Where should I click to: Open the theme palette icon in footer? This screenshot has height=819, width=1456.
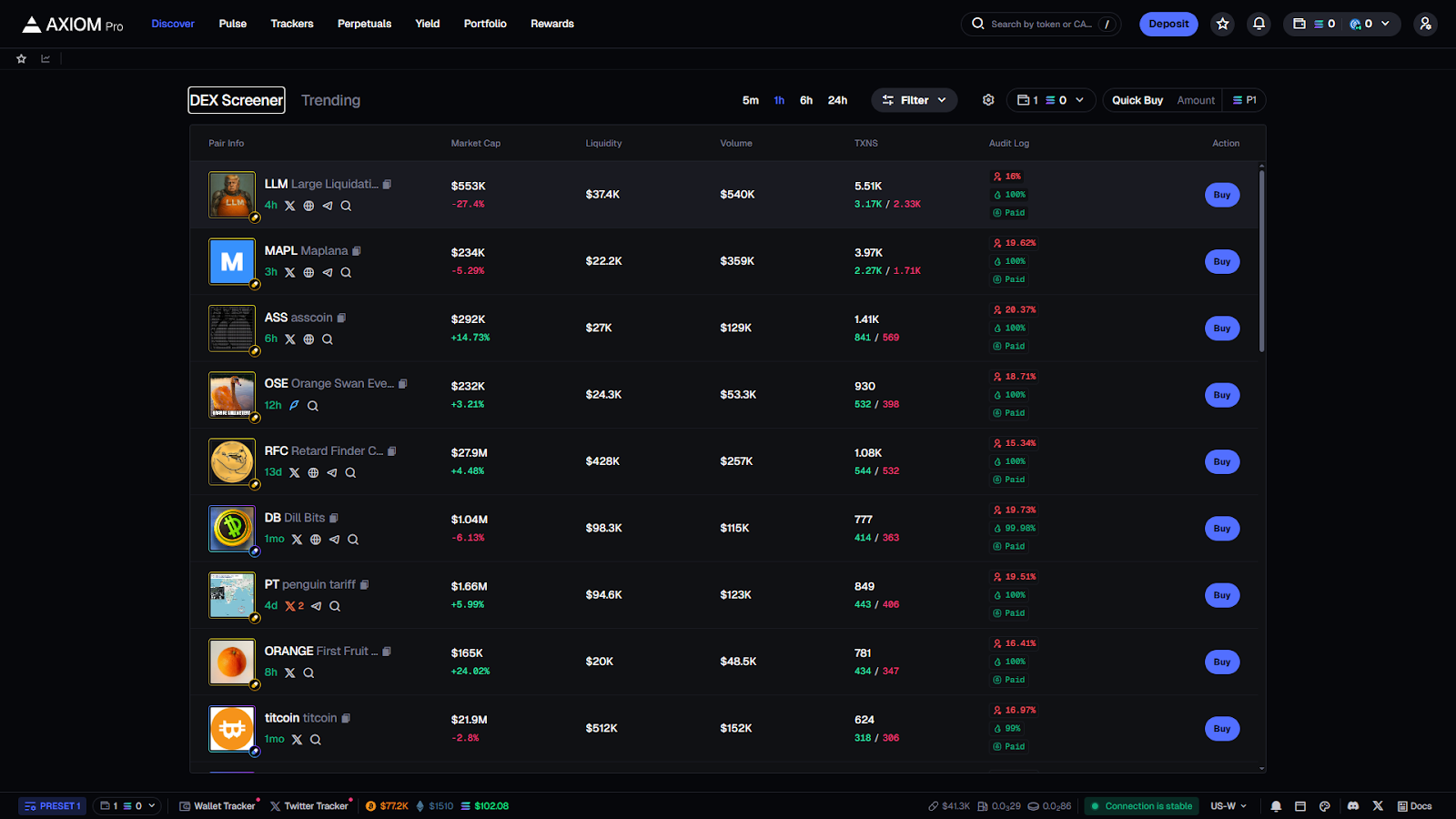tap(1325, 806)
